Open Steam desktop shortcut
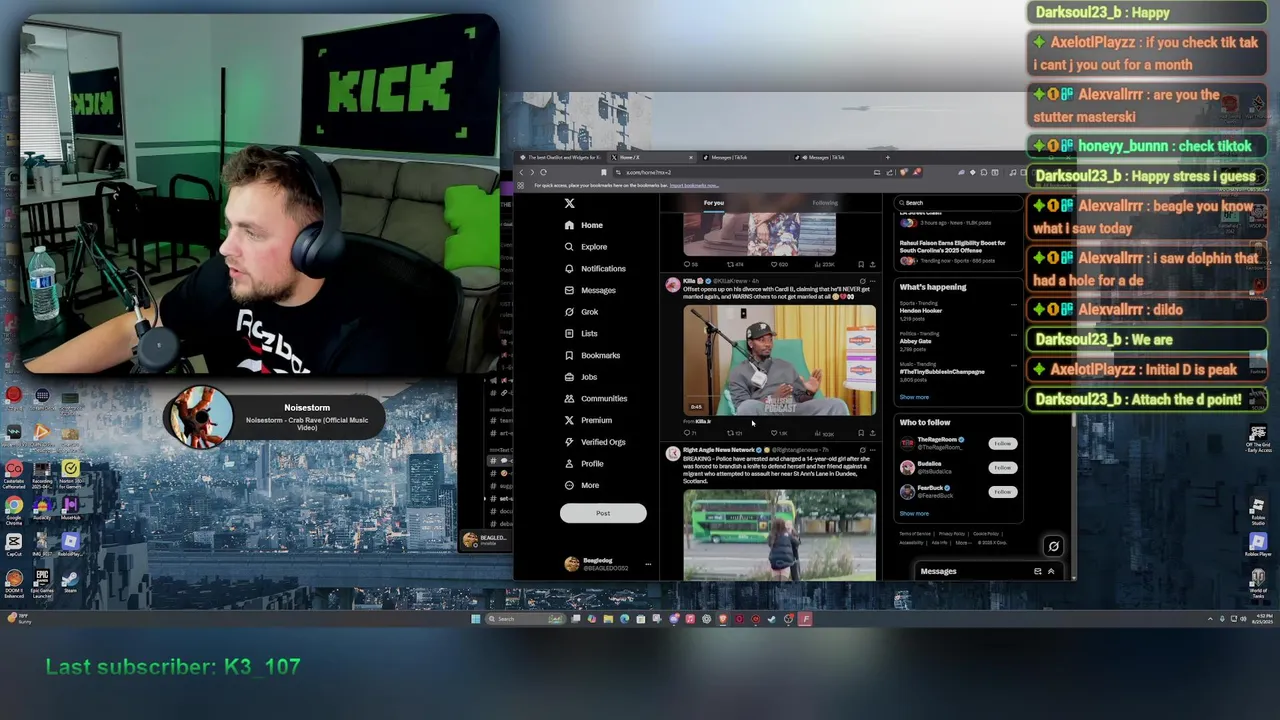Screen dimensions: 1280x720 click(70, 578)
